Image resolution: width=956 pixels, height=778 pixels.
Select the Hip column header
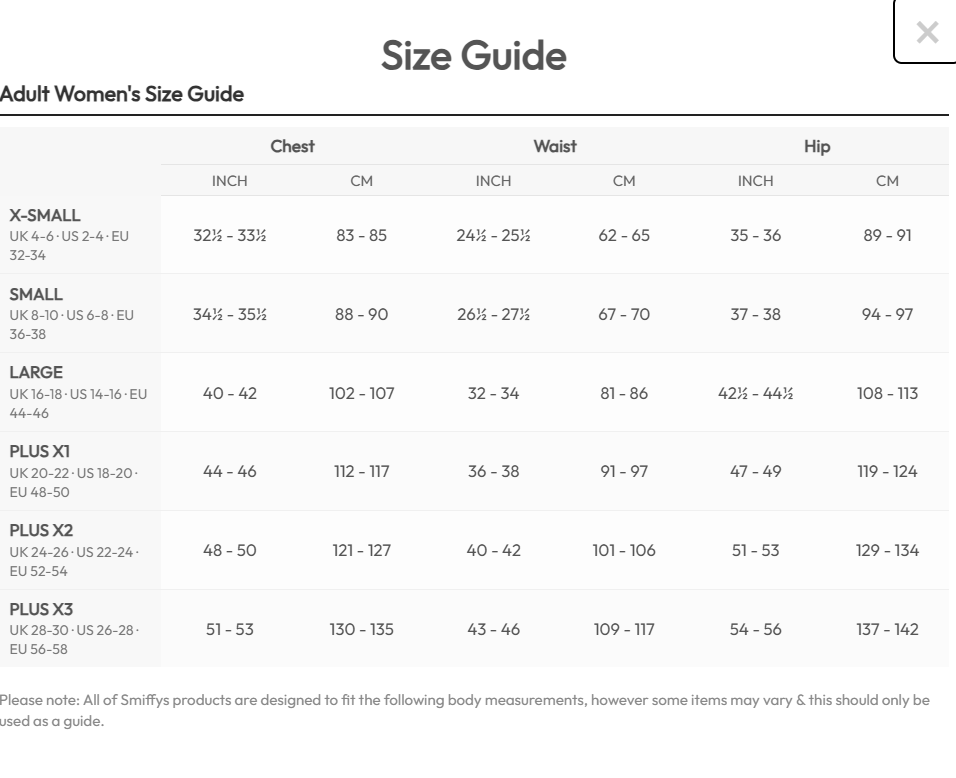[817, 146]
